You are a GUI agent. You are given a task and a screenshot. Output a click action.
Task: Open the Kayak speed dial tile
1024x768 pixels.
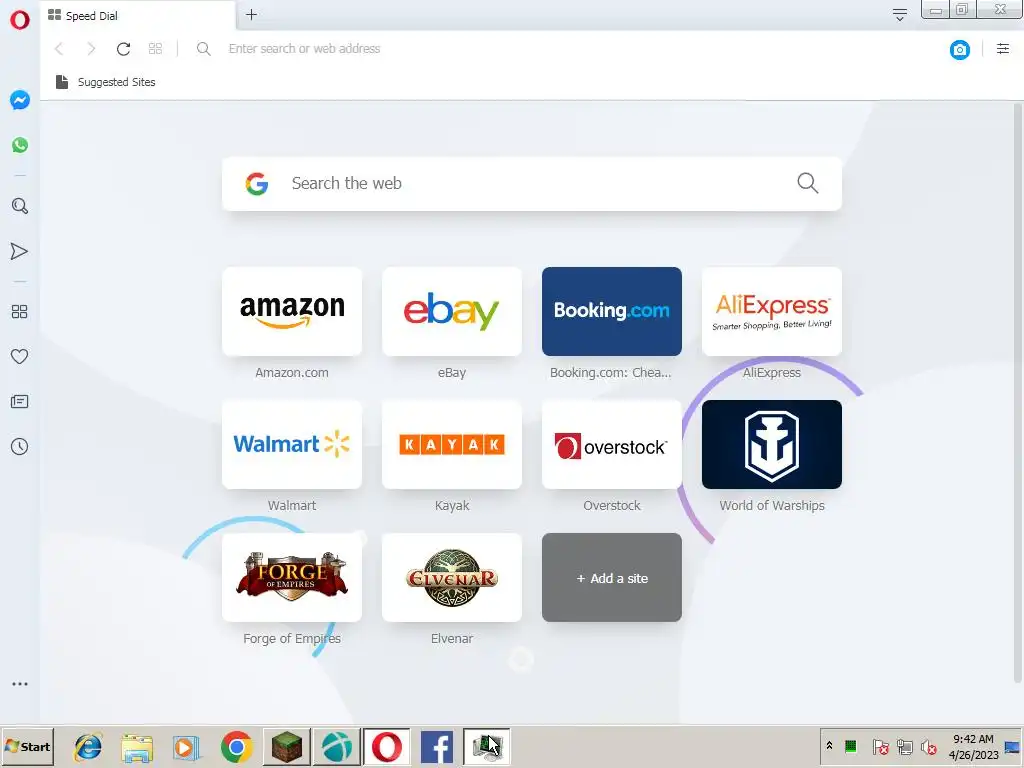click(x=452, y=444)
